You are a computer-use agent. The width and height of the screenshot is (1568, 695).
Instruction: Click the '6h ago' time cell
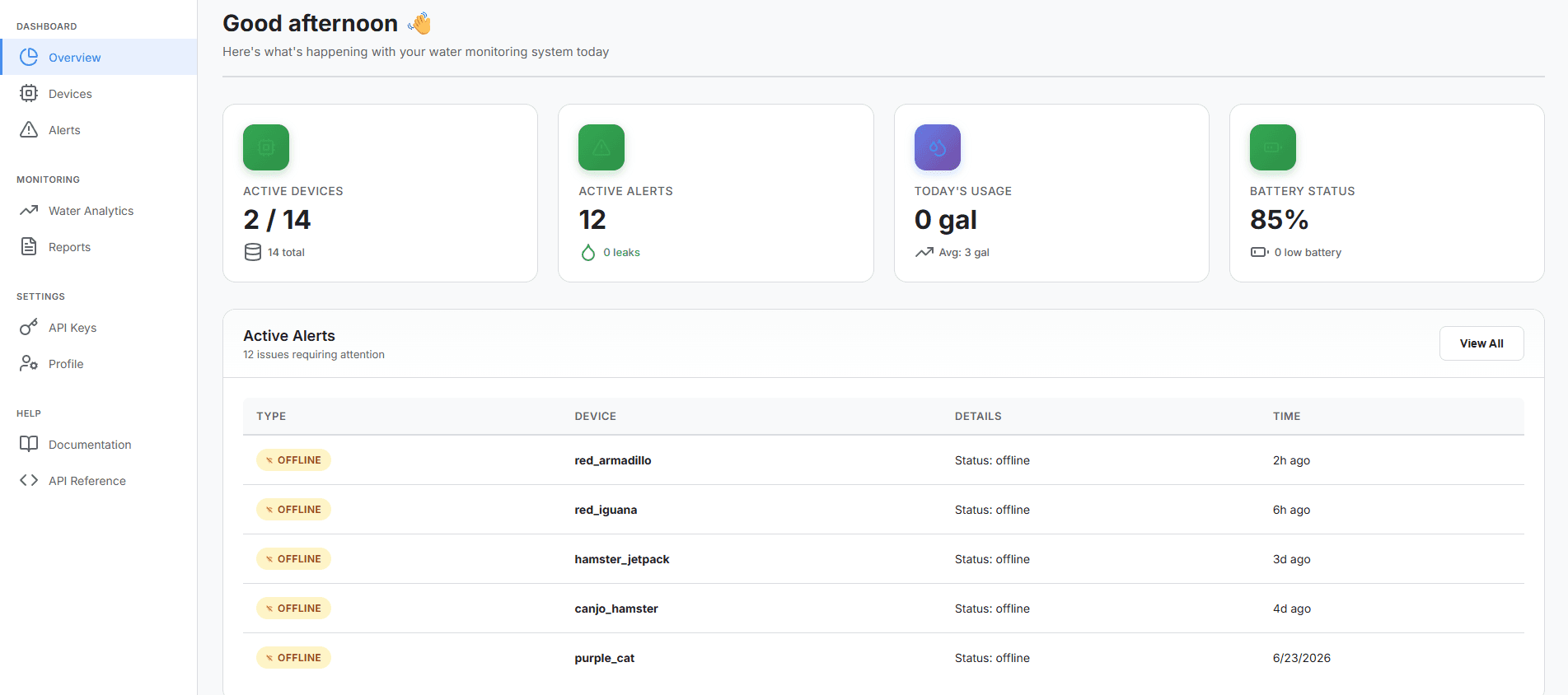(x=1291, y=510)
